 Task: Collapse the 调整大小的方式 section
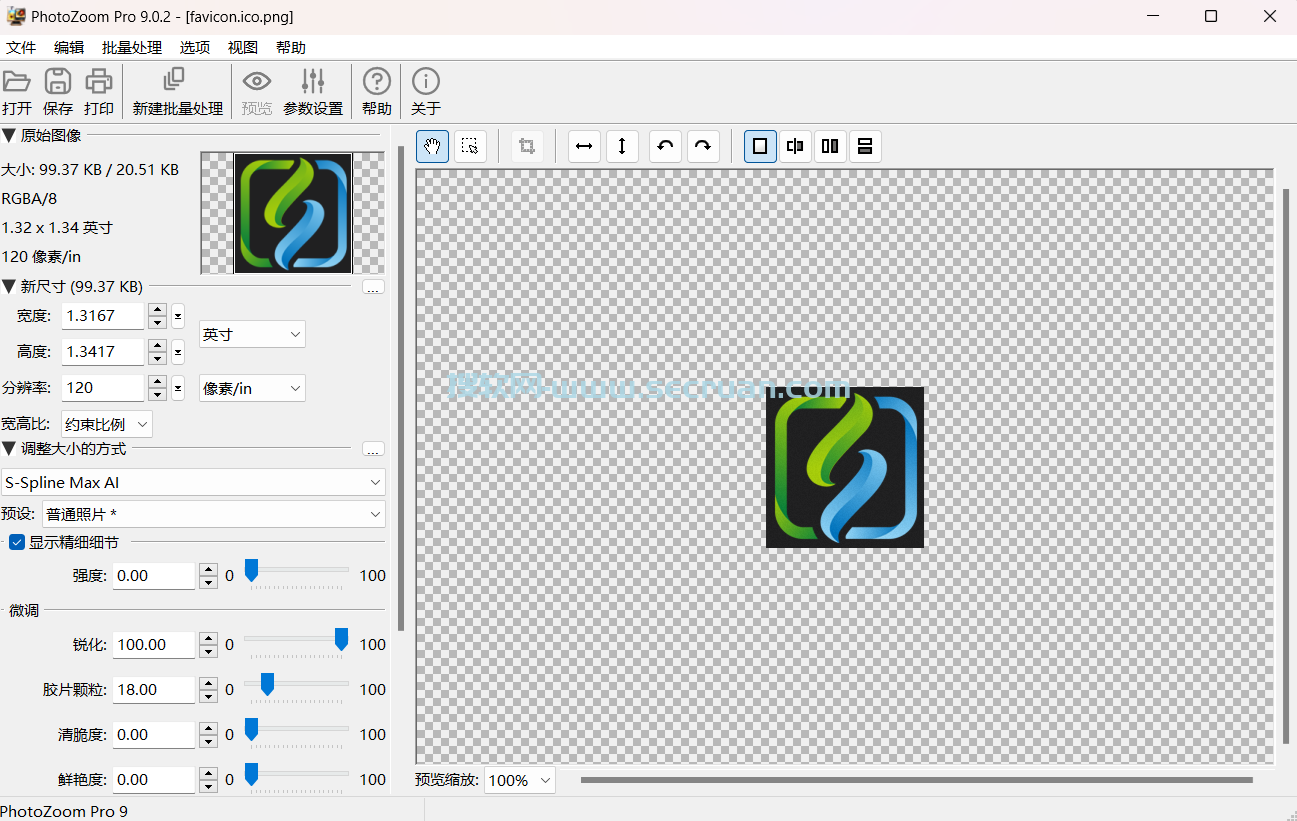tap(8, 449)
